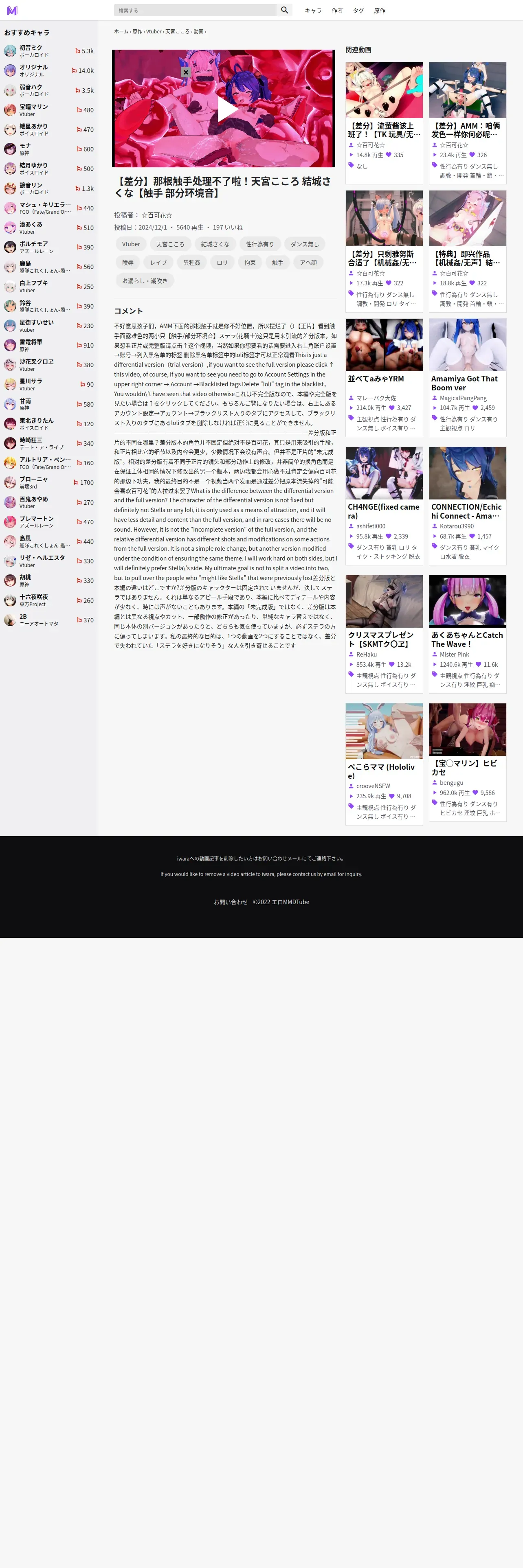Screen dimensions: 523x1568
Task: Click the オリジナル avatar icon
Action: click(x=10, y=70)
